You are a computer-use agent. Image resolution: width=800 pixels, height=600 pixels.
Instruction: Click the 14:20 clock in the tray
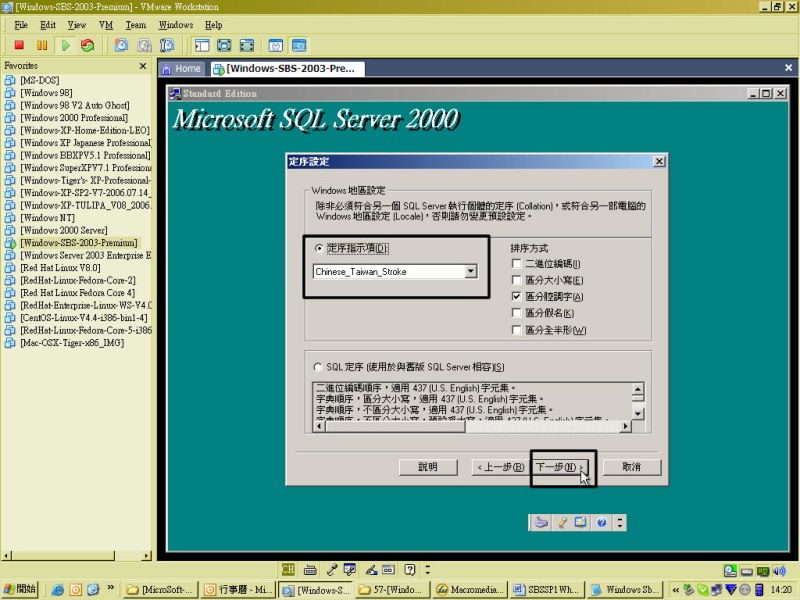pyautogui.click(x=781, y=590)
